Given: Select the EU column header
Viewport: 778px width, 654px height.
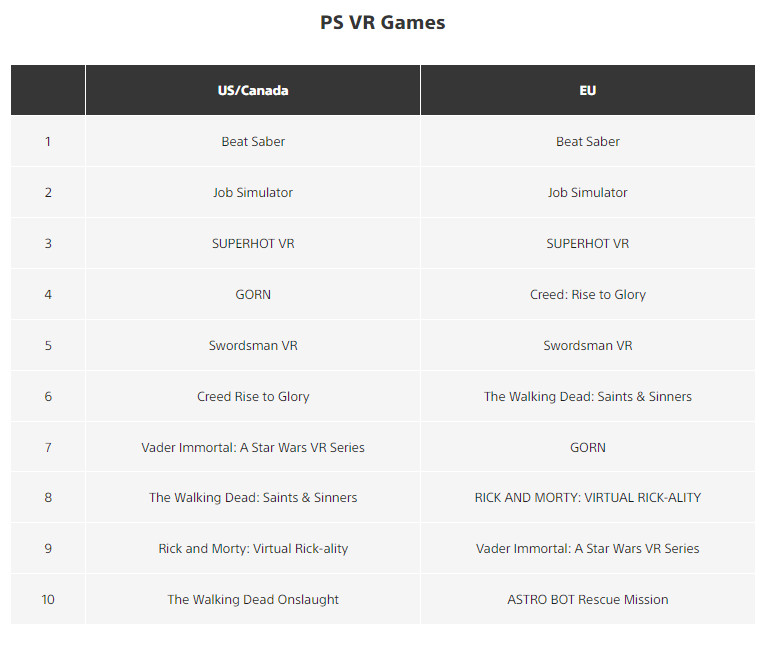Looking at the screenshot, I should [x=588, y=90].
